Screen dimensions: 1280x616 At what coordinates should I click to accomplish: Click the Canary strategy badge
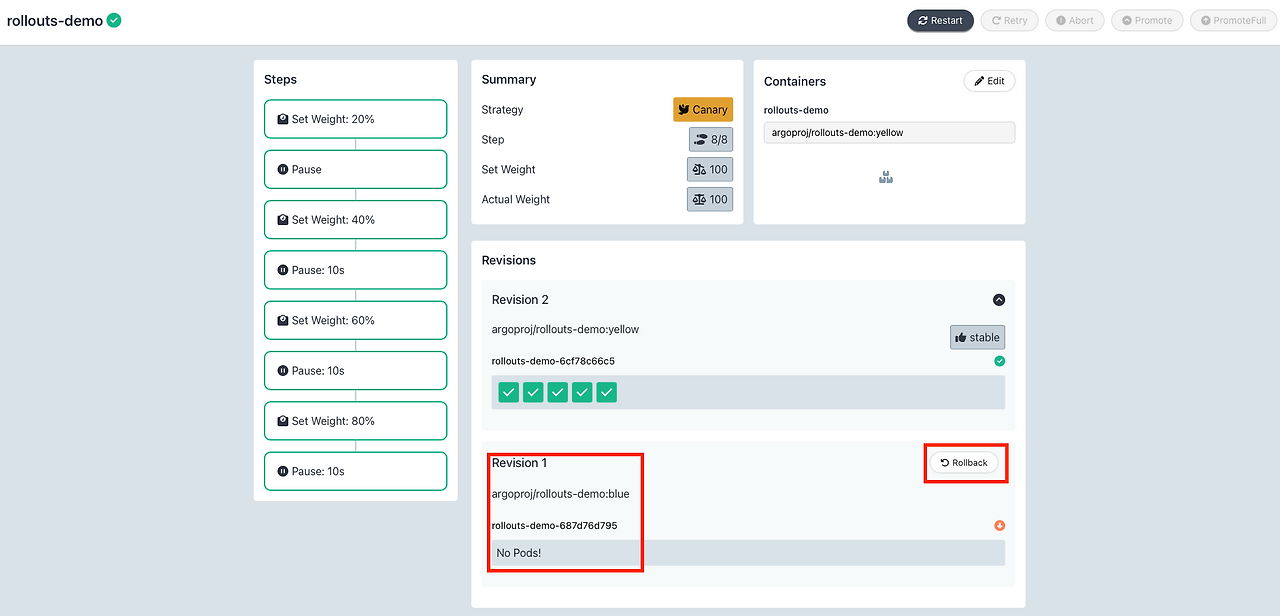coord(703,110)
